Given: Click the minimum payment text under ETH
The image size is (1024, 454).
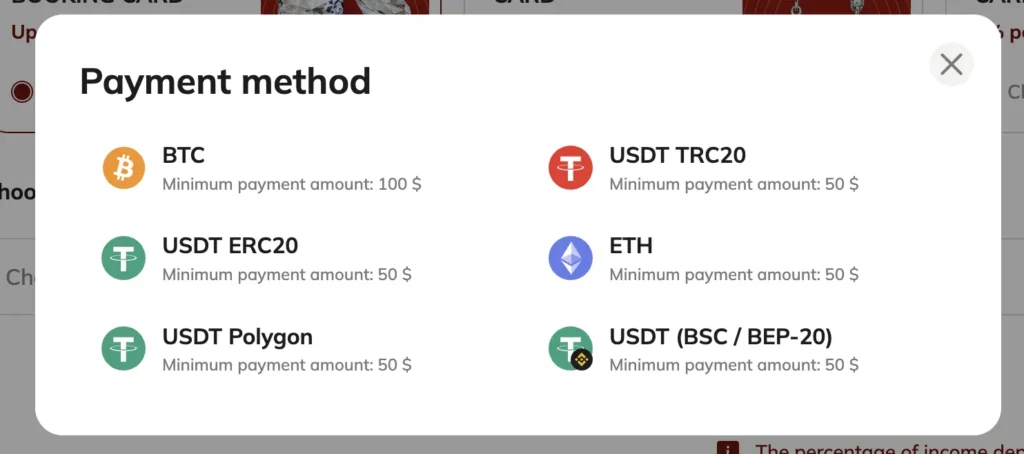Looking at the screenshot, I should coord(733,275).
